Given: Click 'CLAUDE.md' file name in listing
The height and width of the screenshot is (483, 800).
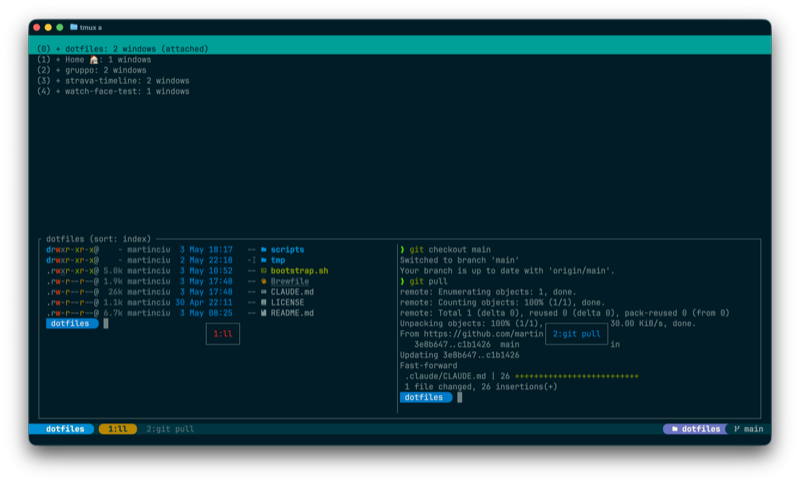Looking at the screenshot, I should click(292, 292).
